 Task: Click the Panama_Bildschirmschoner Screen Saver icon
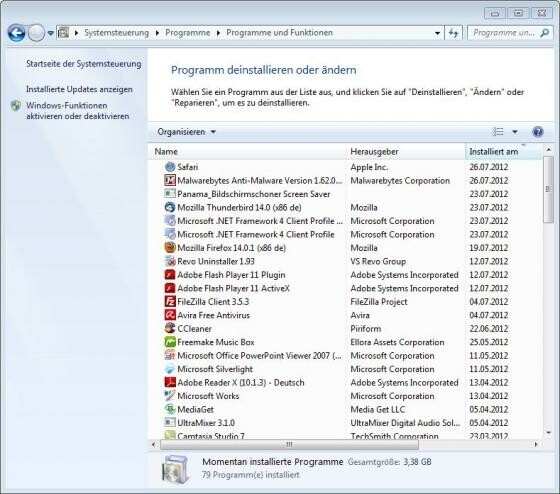click(x=170, y=194)
